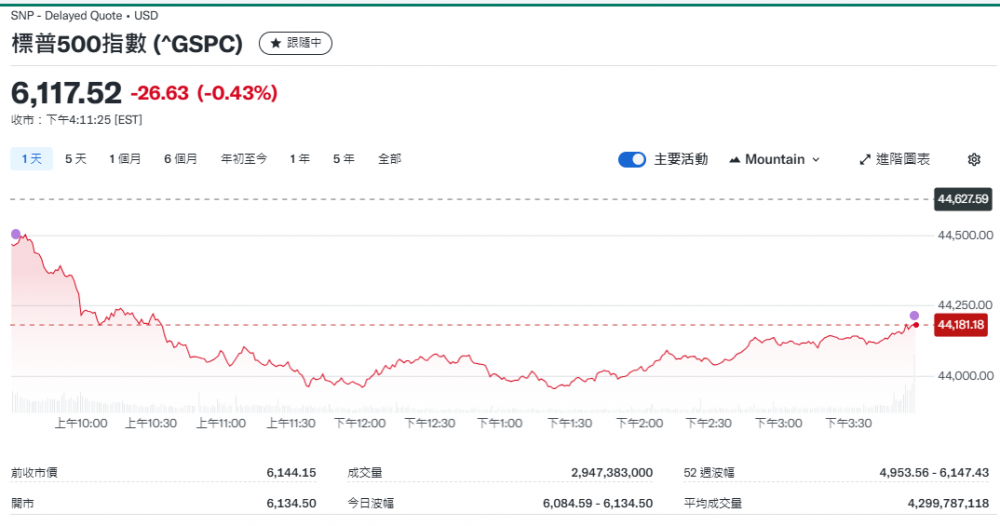Click the 44,627.59 previous close label
Image resolution: width=1000 pixels, height=526 pixels.
[x=961, y=199]
